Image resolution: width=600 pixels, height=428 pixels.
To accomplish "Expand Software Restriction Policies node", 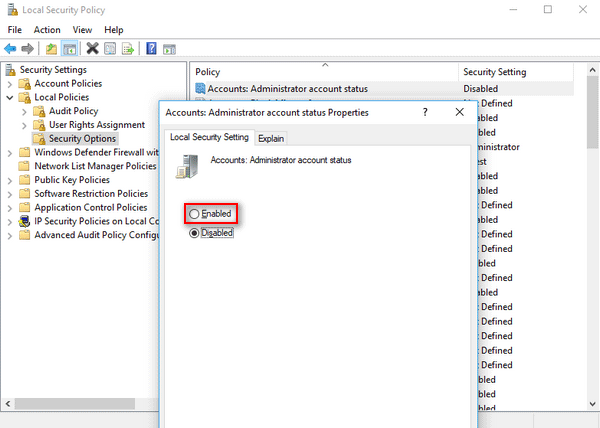I will pyautogui.click(x=10, y=194).
